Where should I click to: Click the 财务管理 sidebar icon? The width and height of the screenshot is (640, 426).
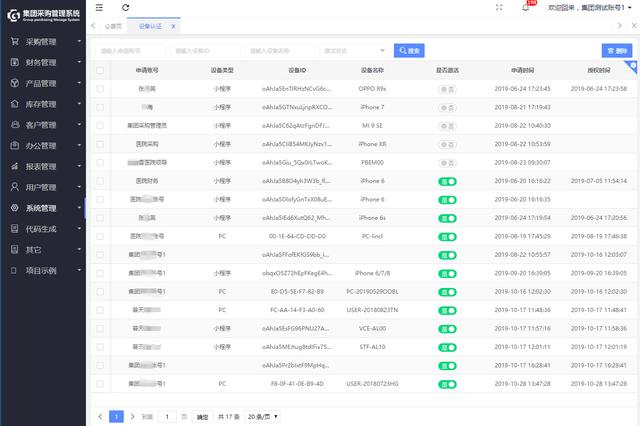click(13, 62)
